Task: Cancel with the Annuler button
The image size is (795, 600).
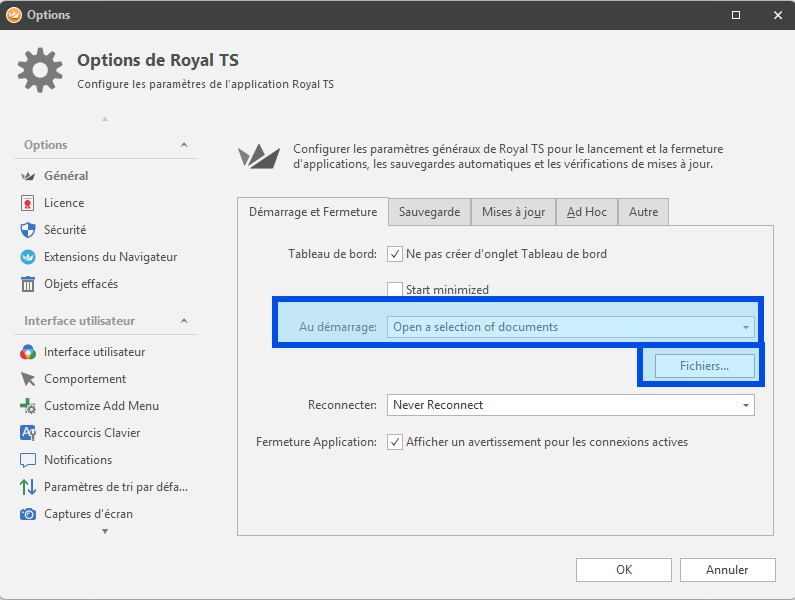Action: pos(728,570)
